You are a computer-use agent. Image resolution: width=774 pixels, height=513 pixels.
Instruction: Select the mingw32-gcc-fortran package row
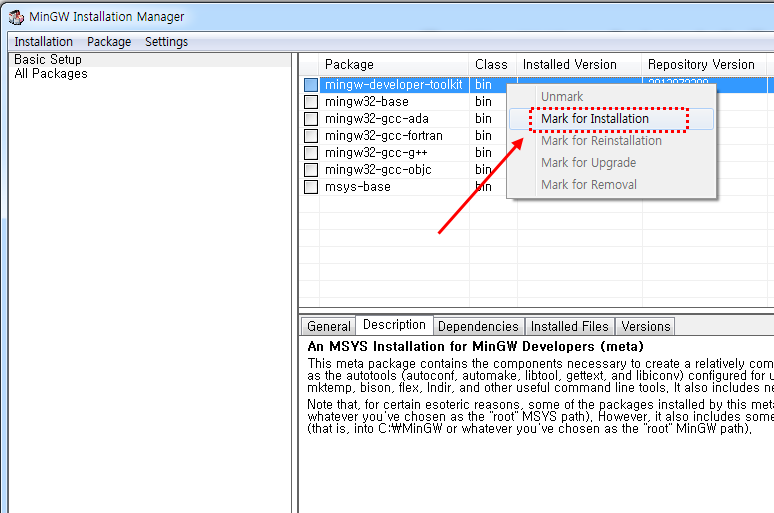point(384,136)
